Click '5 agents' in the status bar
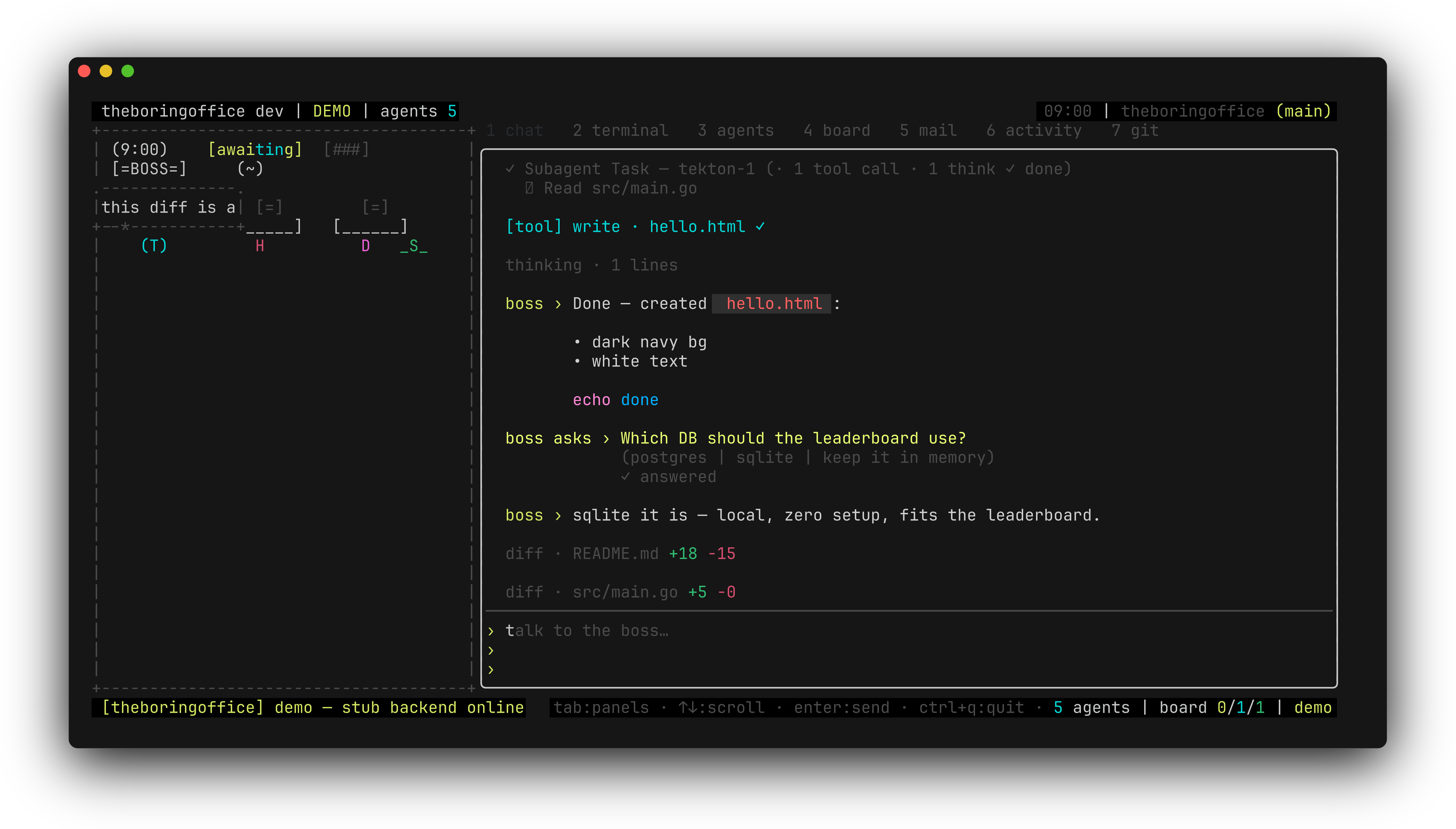The height and width of the screenshot is (829, 1456). 1091,707
